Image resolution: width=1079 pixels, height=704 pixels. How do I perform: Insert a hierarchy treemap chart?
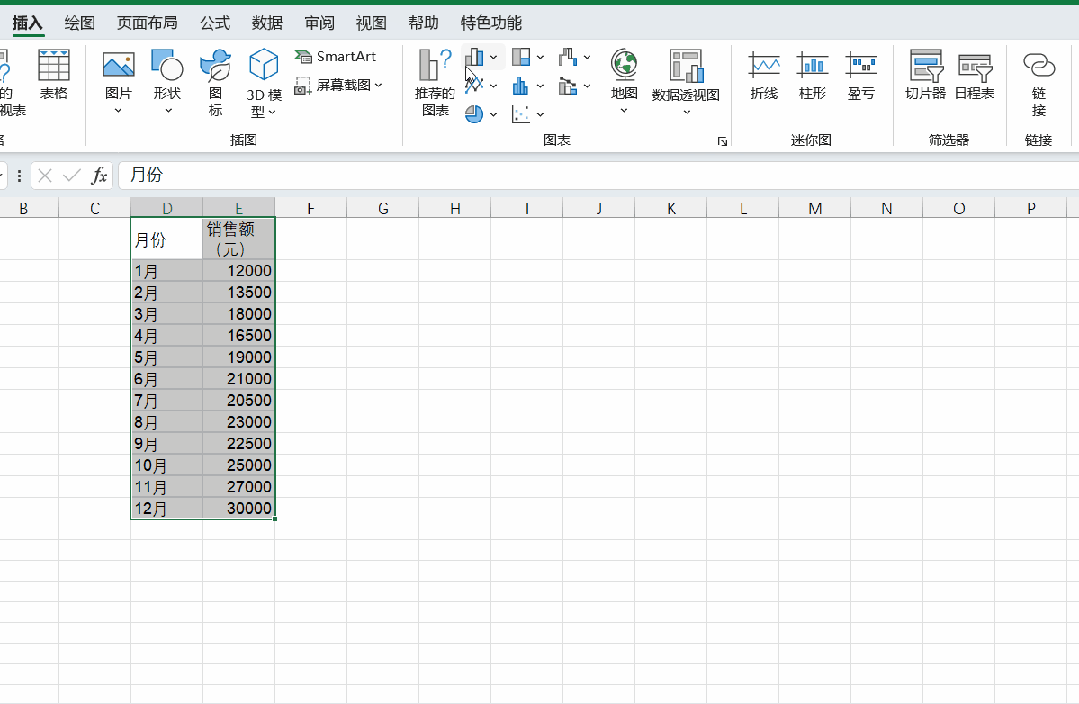coord(521,56)
